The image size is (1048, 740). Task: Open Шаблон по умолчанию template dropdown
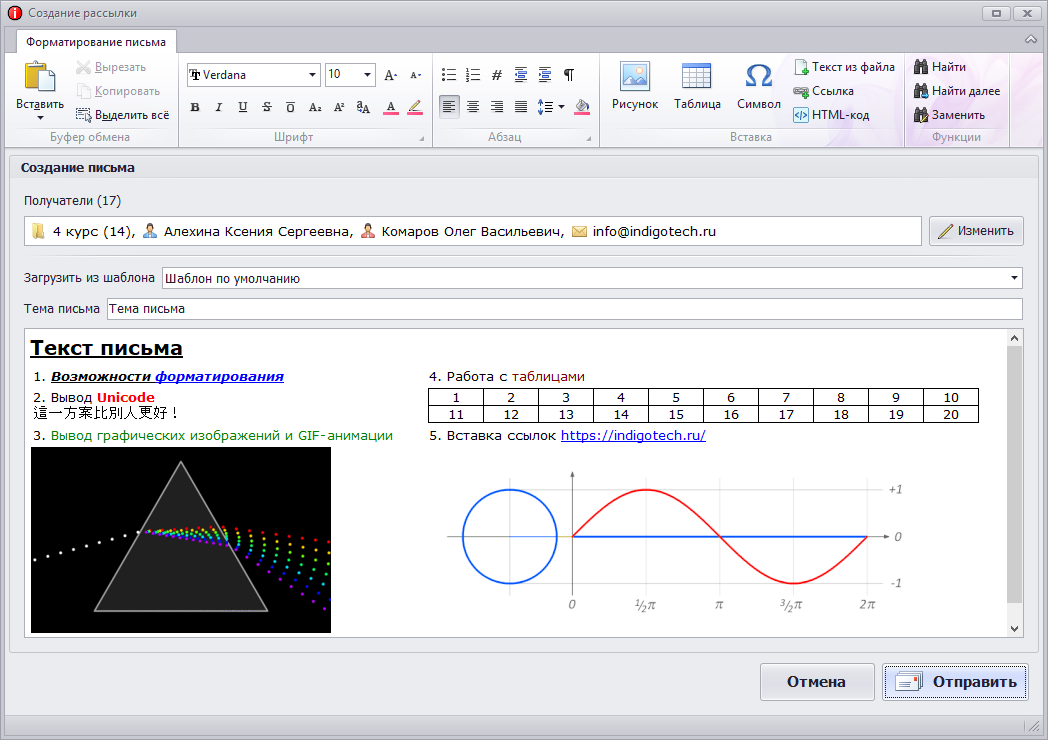pyautogui.click(x=1014, y=278)
